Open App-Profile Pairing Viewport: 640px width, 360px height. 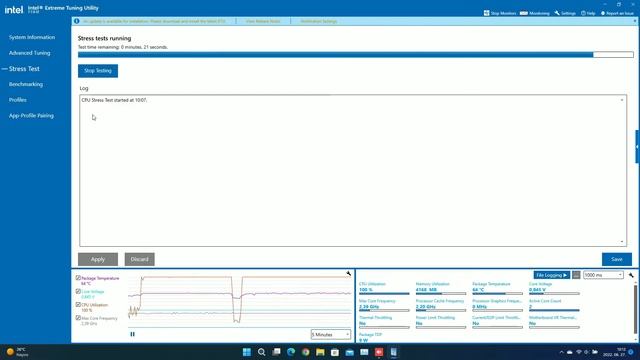tap(31, 116)
